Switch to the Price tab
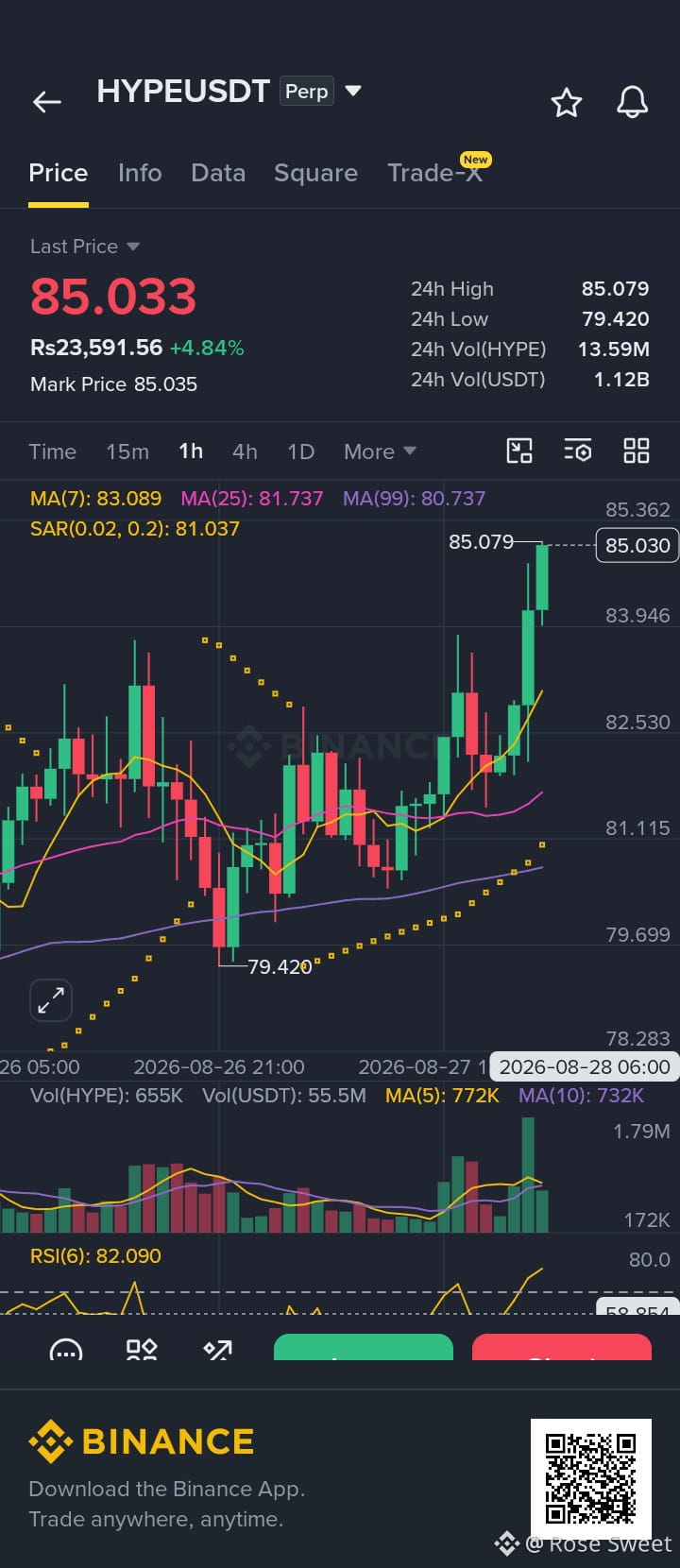Viewport: 680px width, 1568px height. click(x=59, y=173)
